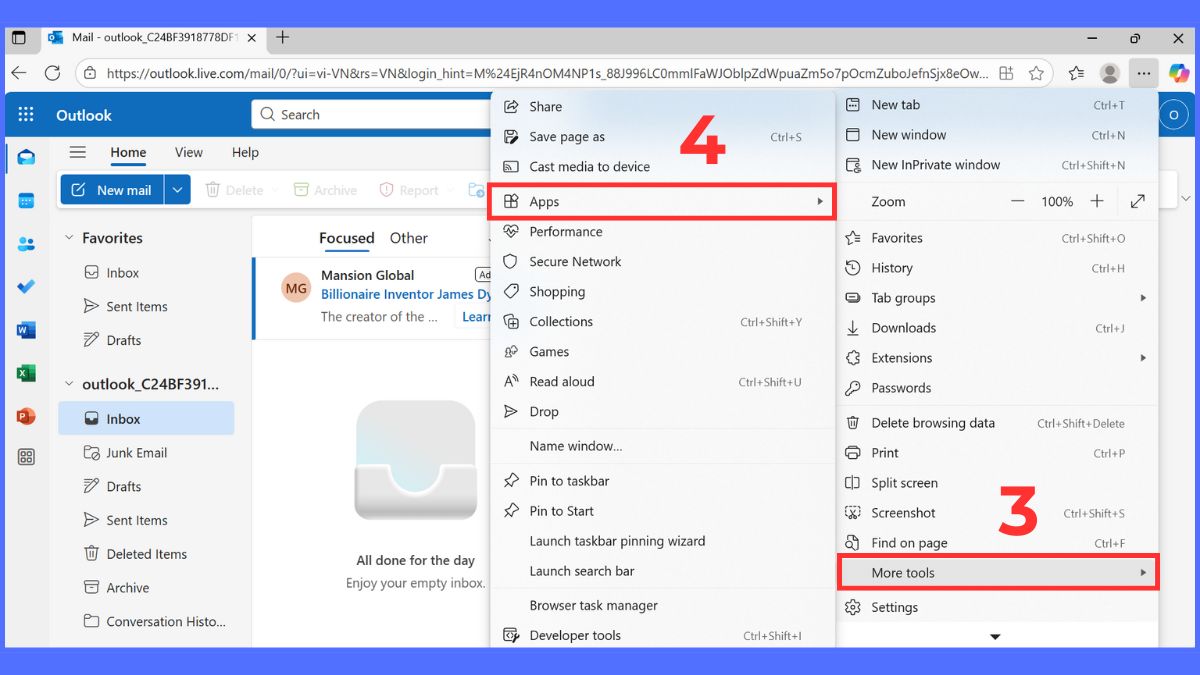
Task: Select the Focused inbox tab
Action: tap(346, 238)
